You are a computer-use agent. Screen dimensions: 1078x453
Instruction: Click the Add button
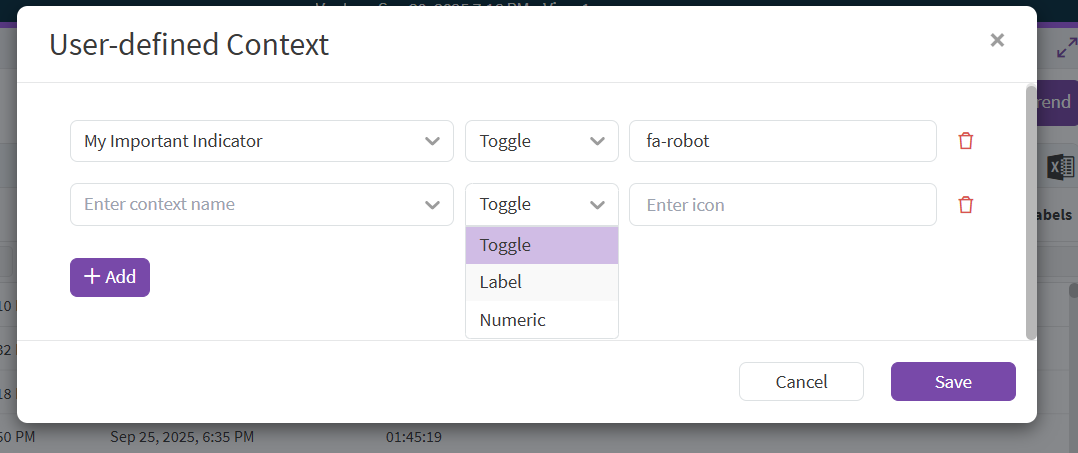point(110,277)
